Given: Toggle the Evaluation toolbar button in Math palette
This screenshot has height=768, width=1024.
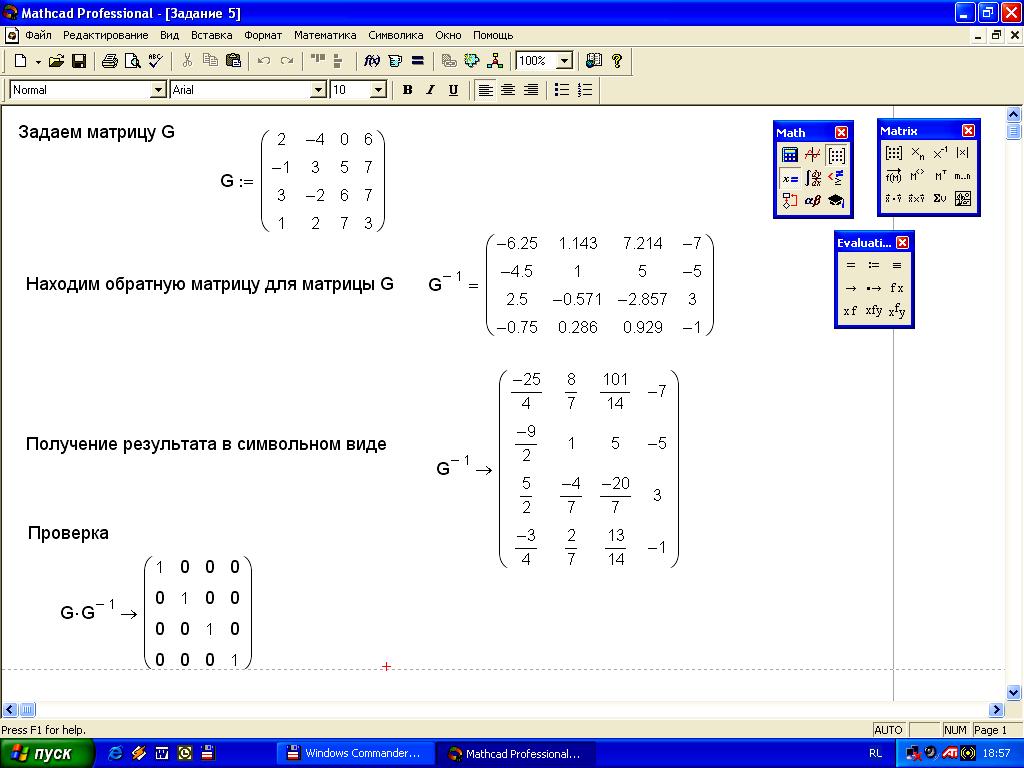Looking at the screenshot, I should (790, 178).
